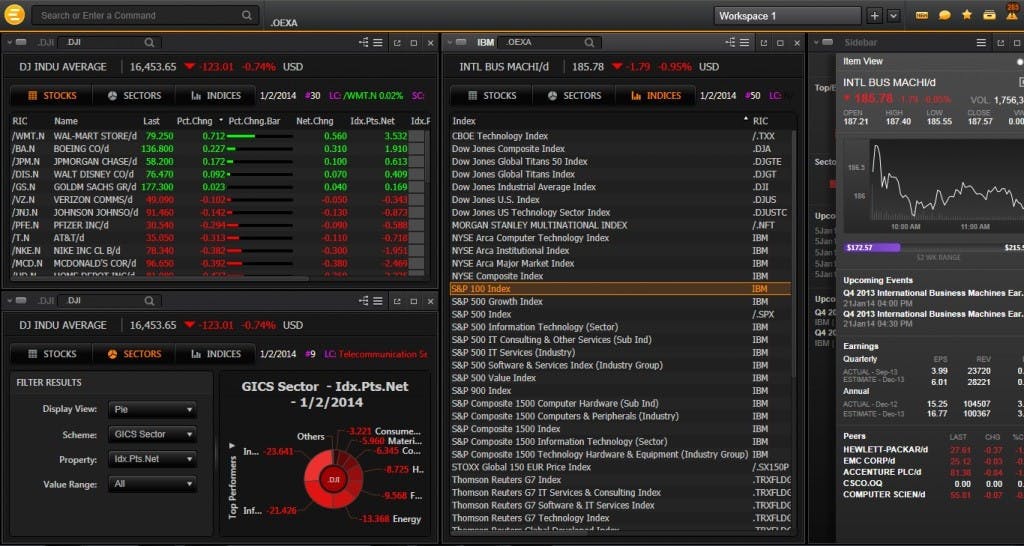
Task: Click Q4 2013 earnings event dated 04:00 PM
Action: tap(933, 298)
